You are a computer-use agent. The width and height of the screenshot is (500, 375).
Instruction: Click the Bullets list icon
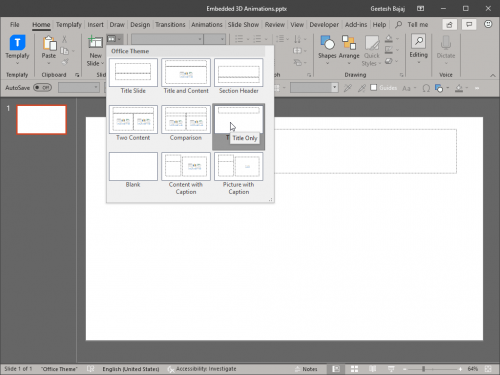(x=239, y=39)
